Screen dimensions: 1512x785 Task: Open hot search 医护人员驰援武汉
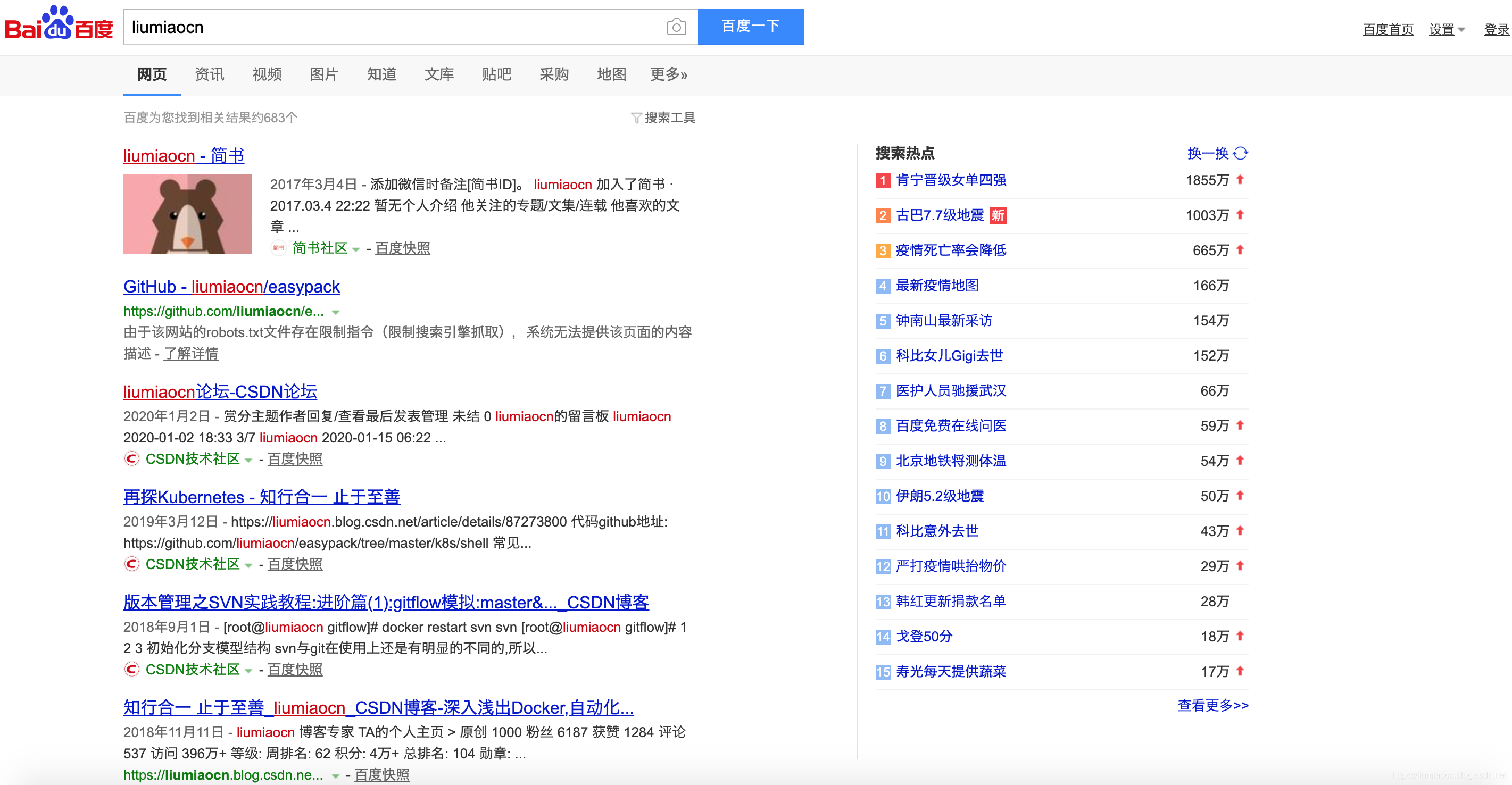pyautogui.click(x=951, y=391)
